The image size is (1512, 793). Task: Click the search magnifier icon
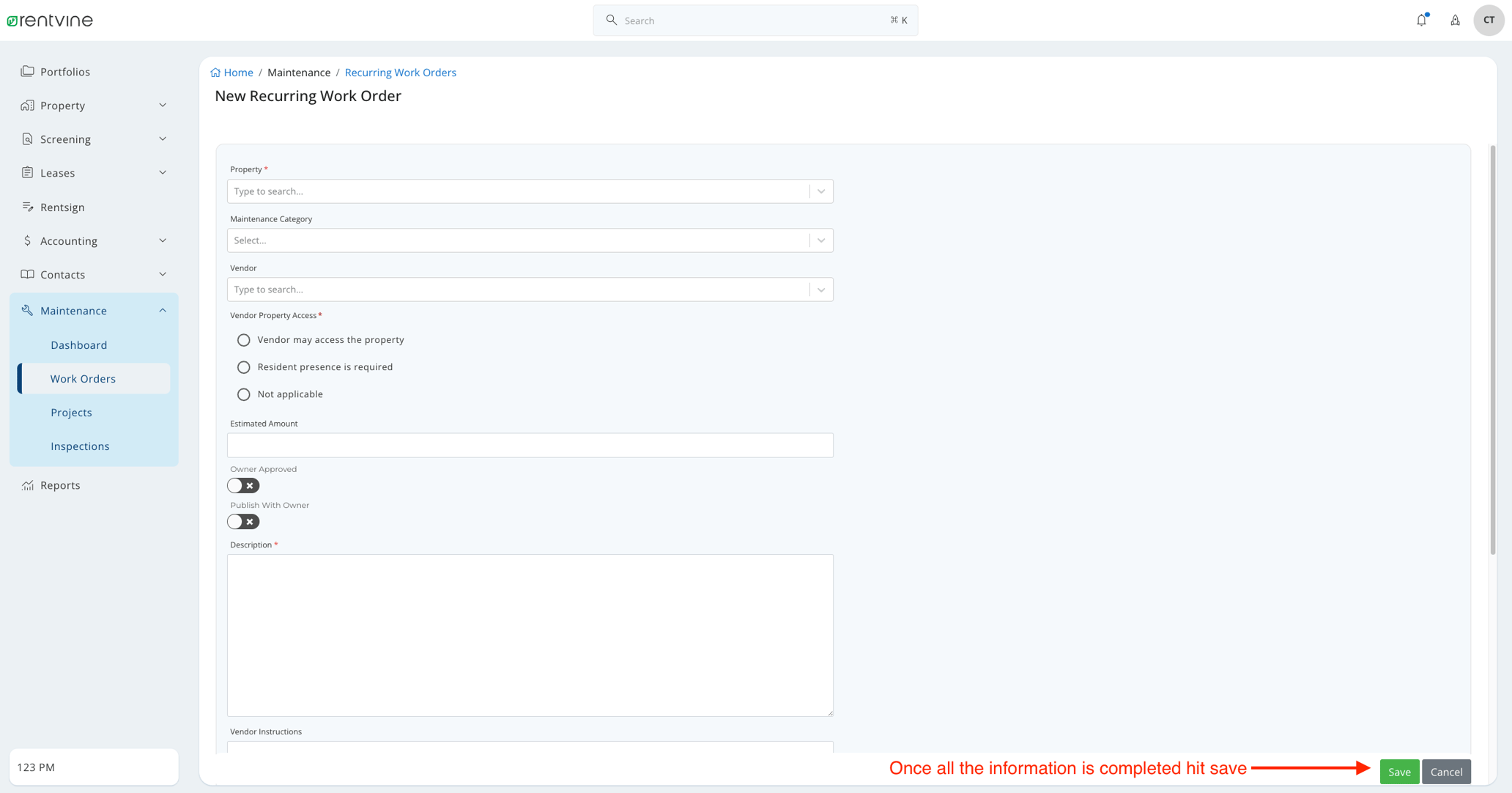(611, 20)
